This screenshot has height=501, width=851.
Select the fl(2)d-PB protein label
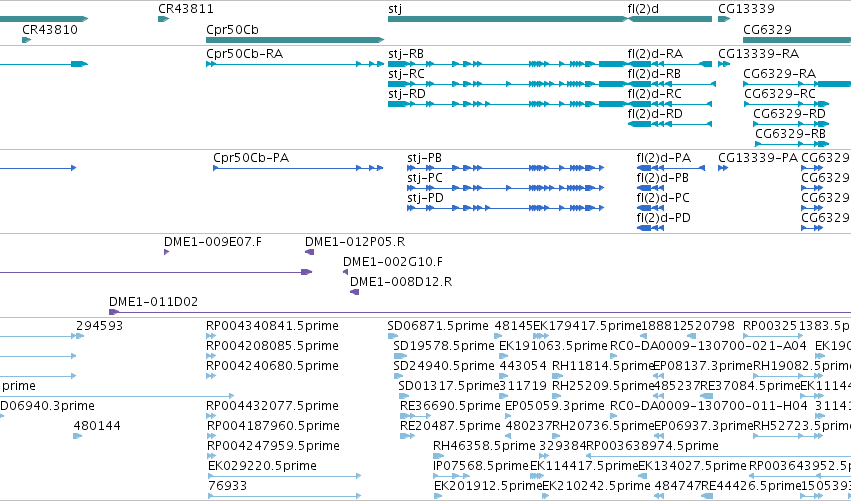[x=663, y=178]
